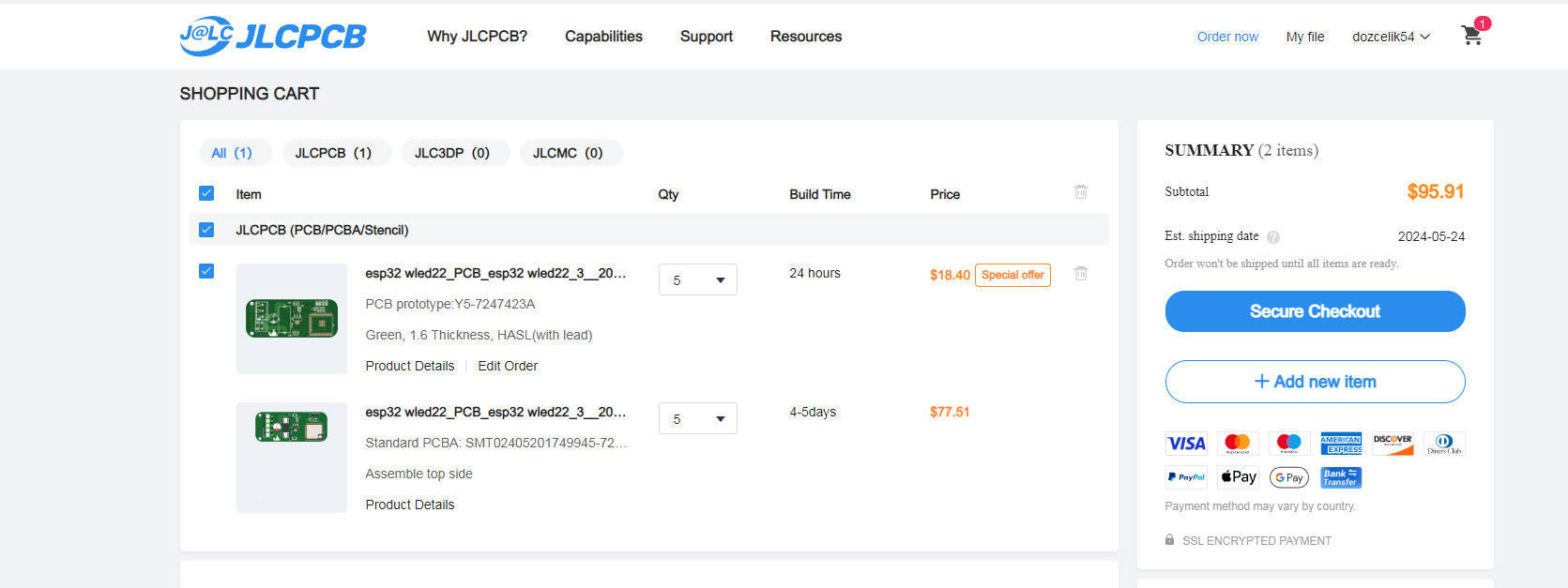Click 'Assemble top side' text
Viewport: 1568px width, 588px height.
tap(419, 474)
